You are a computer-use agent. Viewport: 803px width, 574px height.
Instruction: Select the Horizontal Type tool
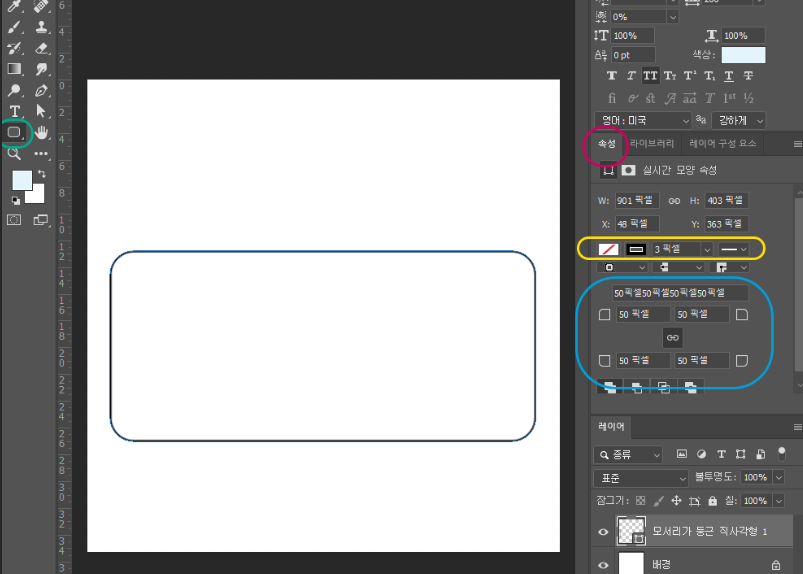pyautogui.click(x=14, y=111)
